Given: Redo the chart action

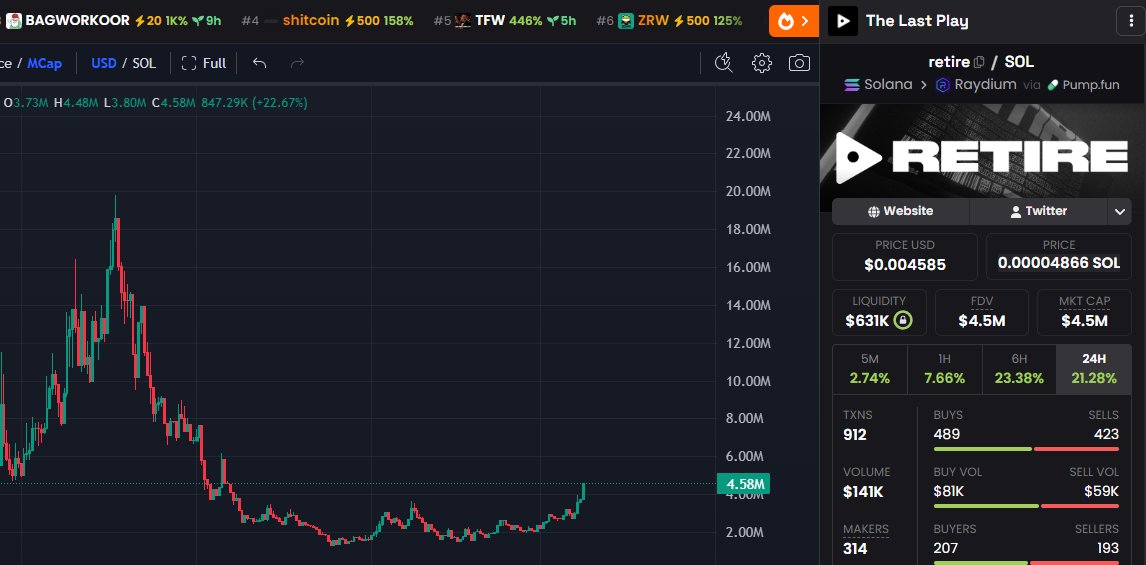Looking at the screenshot, I should (x=297, y=63).
